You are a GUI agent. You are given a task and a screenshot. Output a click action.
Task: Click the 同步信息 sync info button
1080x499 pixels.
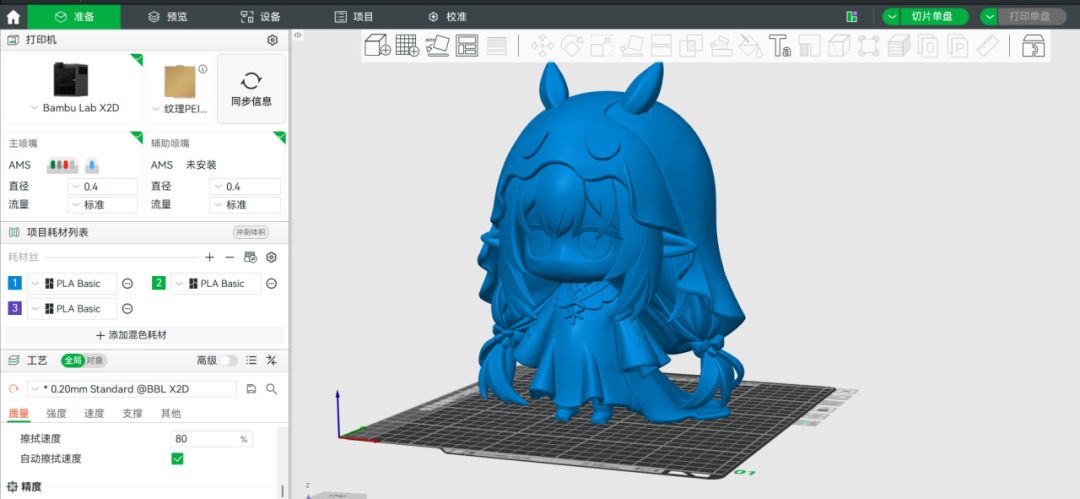[x=251, y=89]
